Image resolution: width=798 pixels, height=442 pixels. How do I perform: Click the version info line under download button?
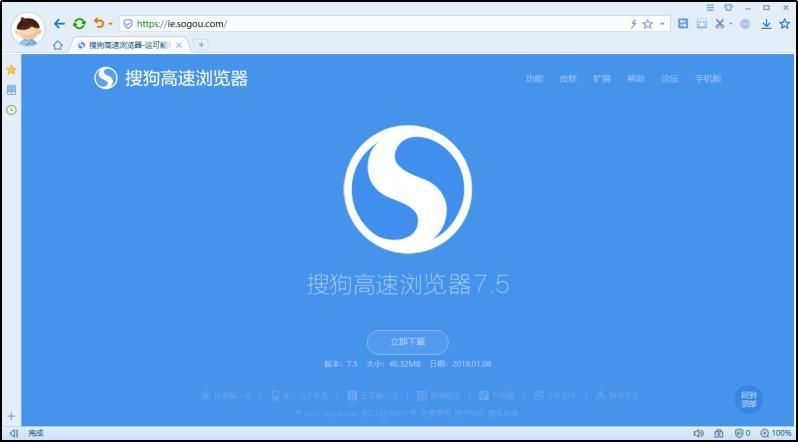408,364
